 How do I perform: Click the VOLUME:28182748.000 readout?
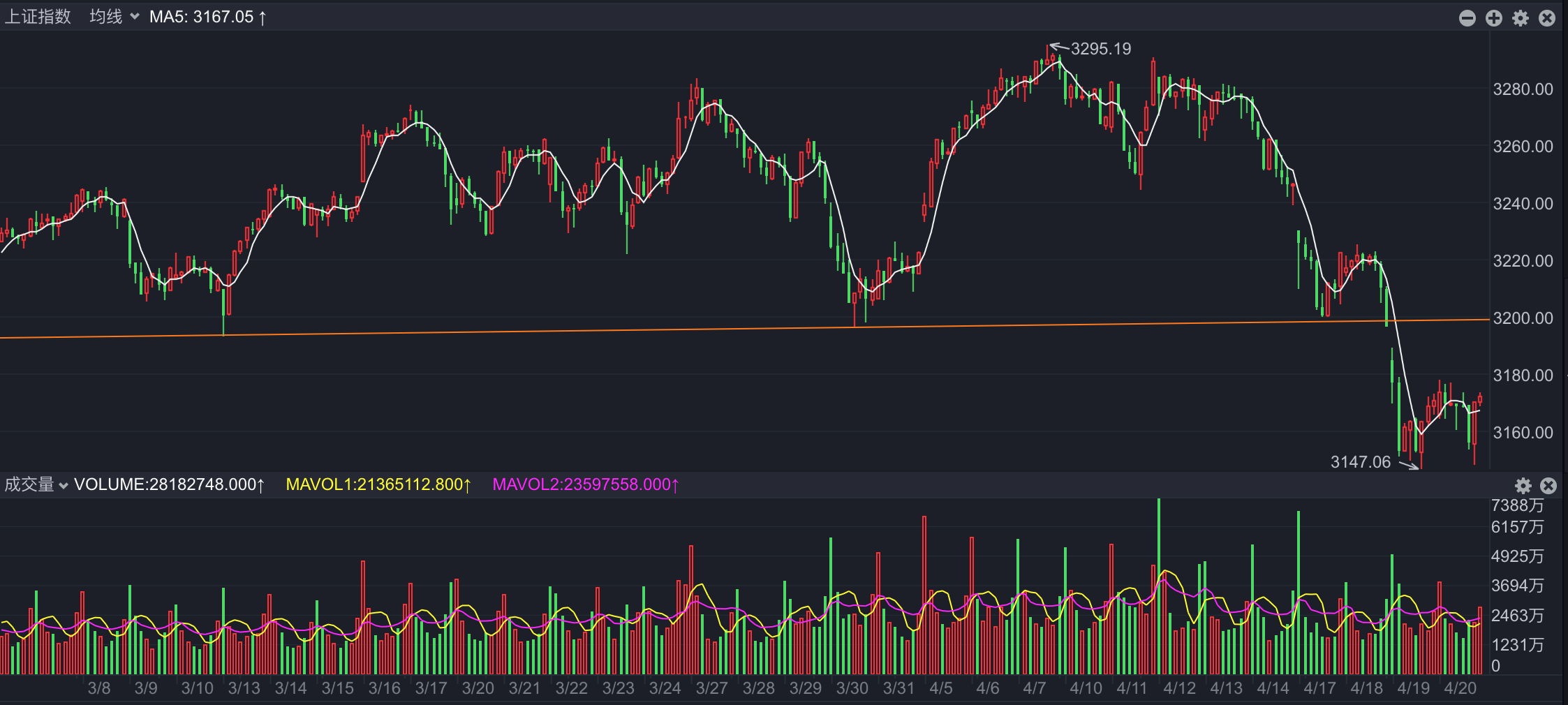pos(170,484)
